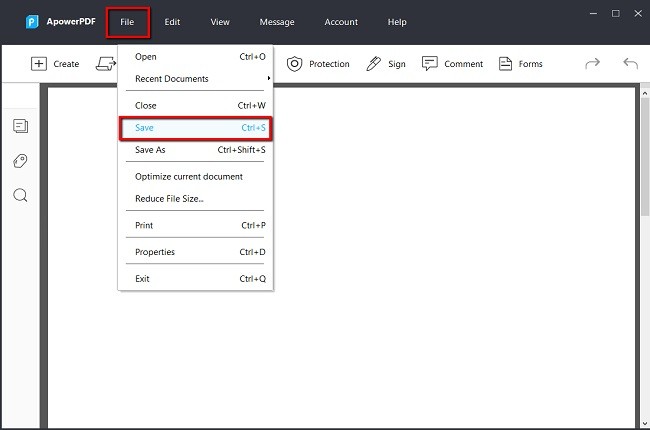Open the search magnifier in sidebar
This screenshot has width=650, height=430.
pos(20,195)
